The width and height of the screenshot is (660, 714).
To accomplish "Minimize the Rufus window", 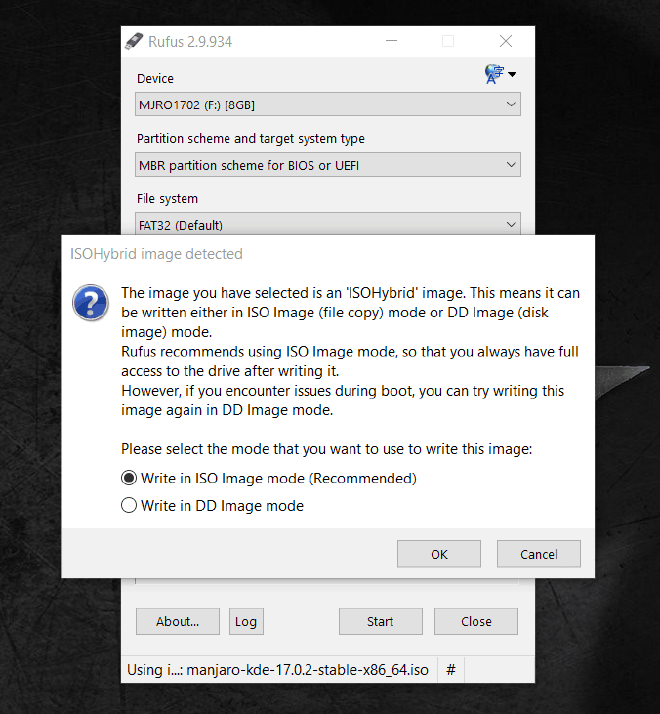I will [x=391, y=41].
